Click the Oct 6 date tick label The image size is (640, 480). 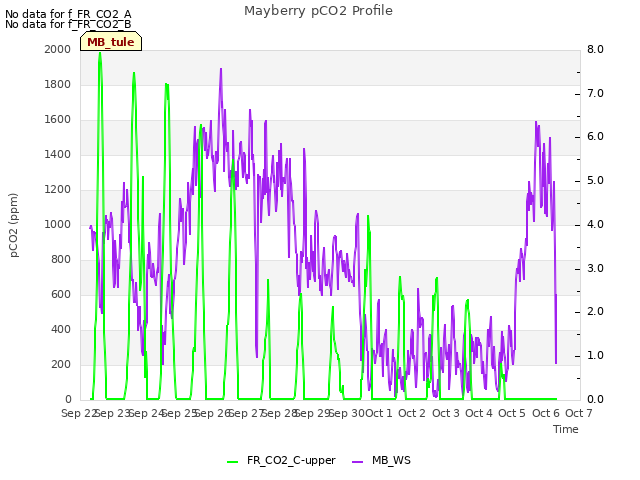coord(546,413)
